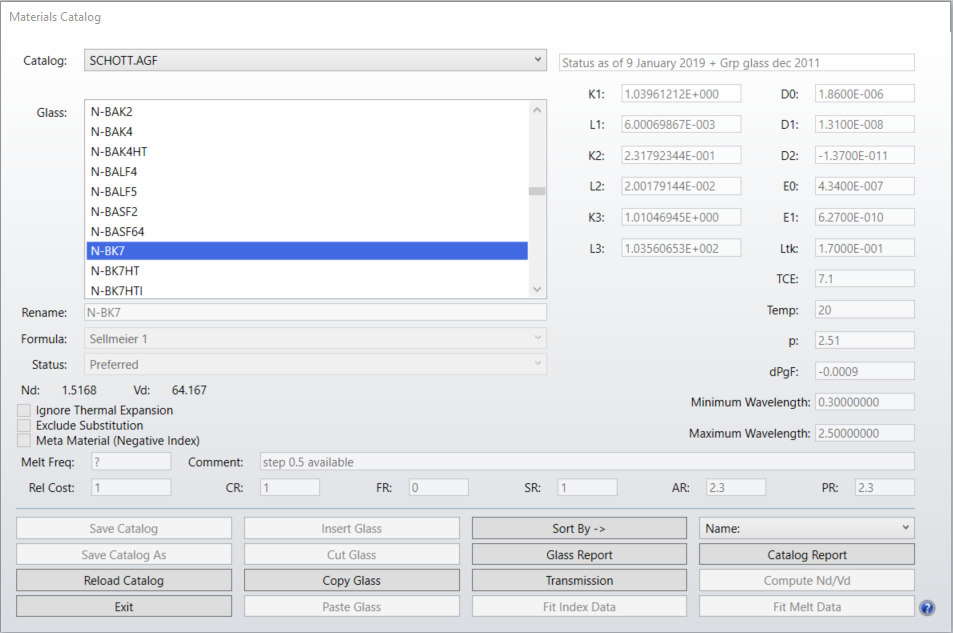This screenshot has height=633, width=953.
Task: Click the glass list scroll down arrow
Action: (537, 289)
